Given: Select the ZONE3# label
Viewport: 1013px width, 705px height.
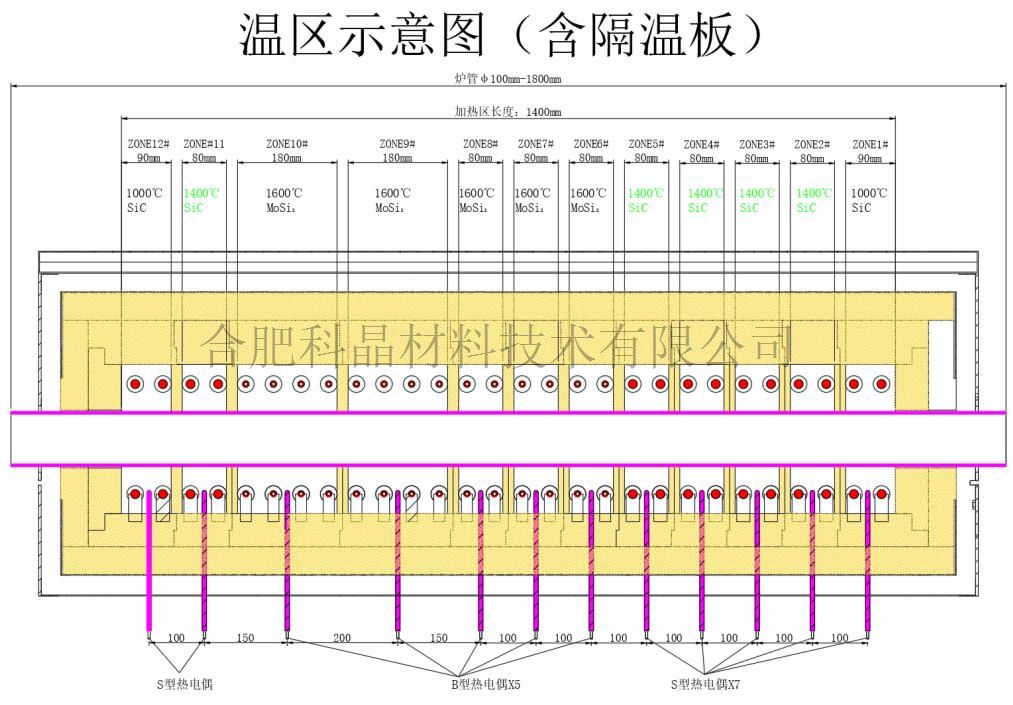Looking at the screenshot, I should pos(756,144).
